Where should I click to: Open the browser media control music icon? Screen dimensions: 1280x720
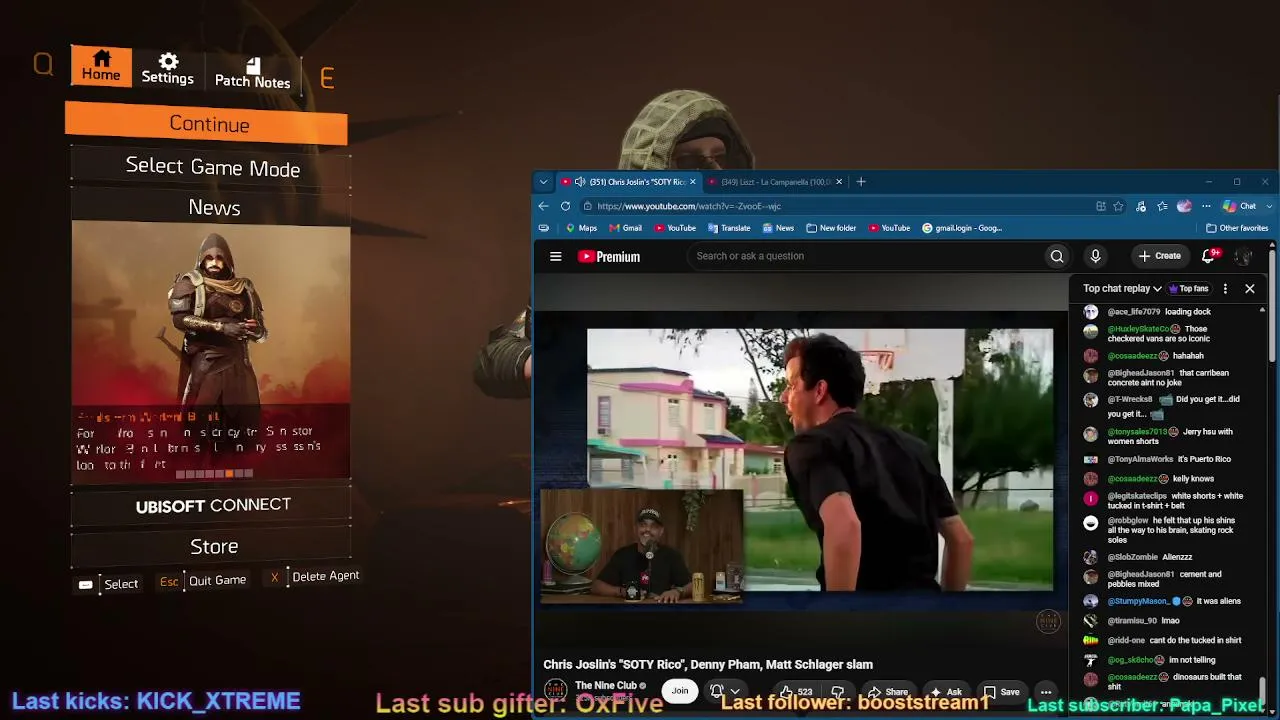1141,206
